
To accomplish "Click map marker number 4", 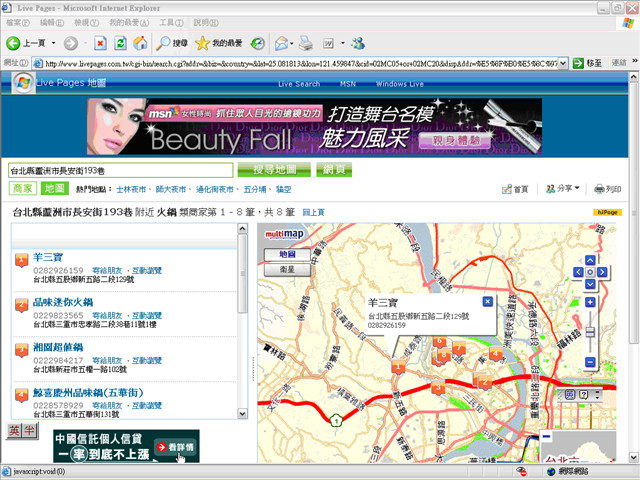I will click(496, 353).
